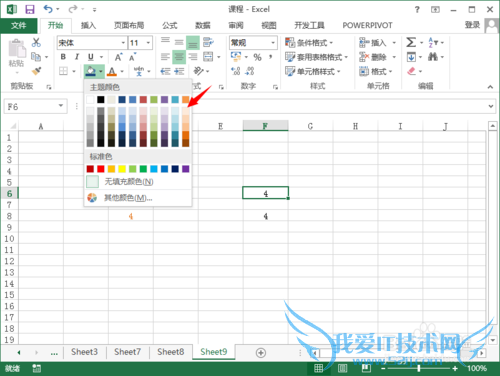Click the Decrease Decimal icon

[249, 71]
